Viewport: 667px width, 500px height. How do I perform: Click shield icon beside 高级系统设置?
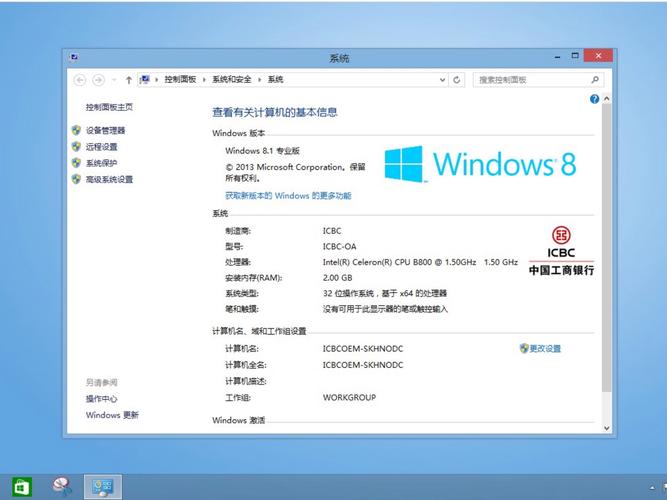pyautogui.click(x=77, y=179)
